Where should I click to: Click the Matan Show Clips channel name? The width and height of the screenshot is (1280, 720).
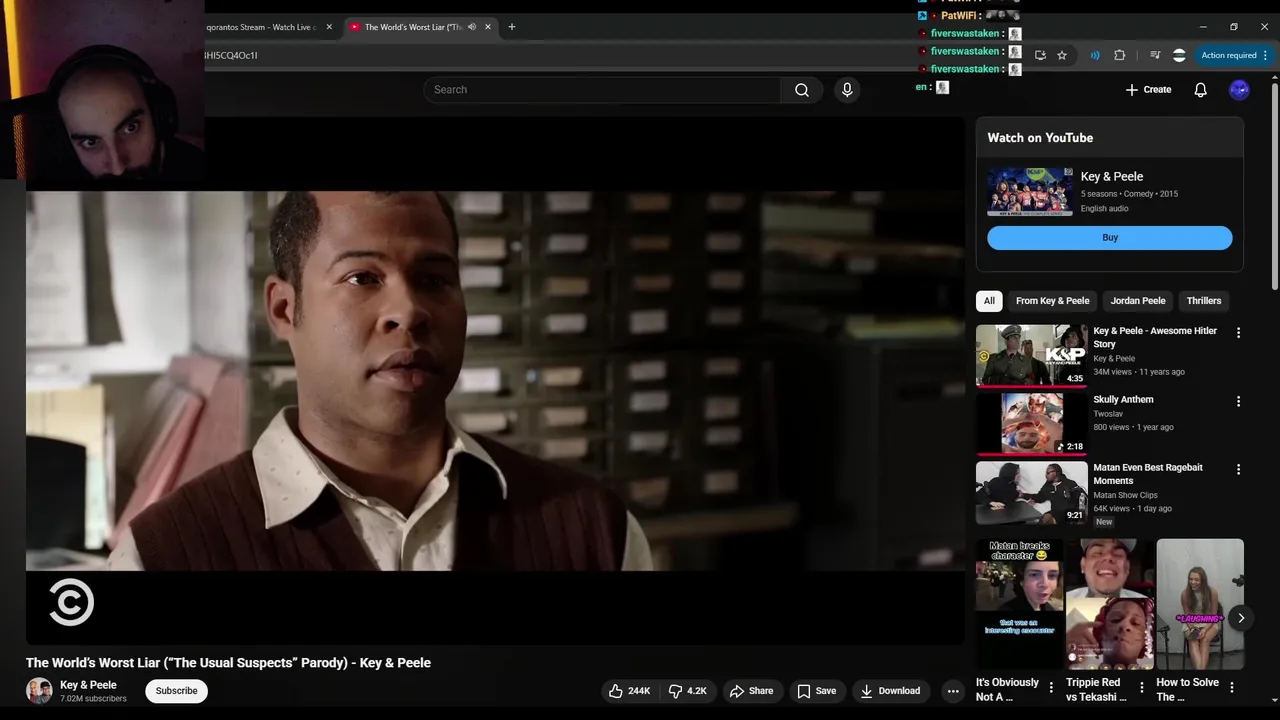1125,495
